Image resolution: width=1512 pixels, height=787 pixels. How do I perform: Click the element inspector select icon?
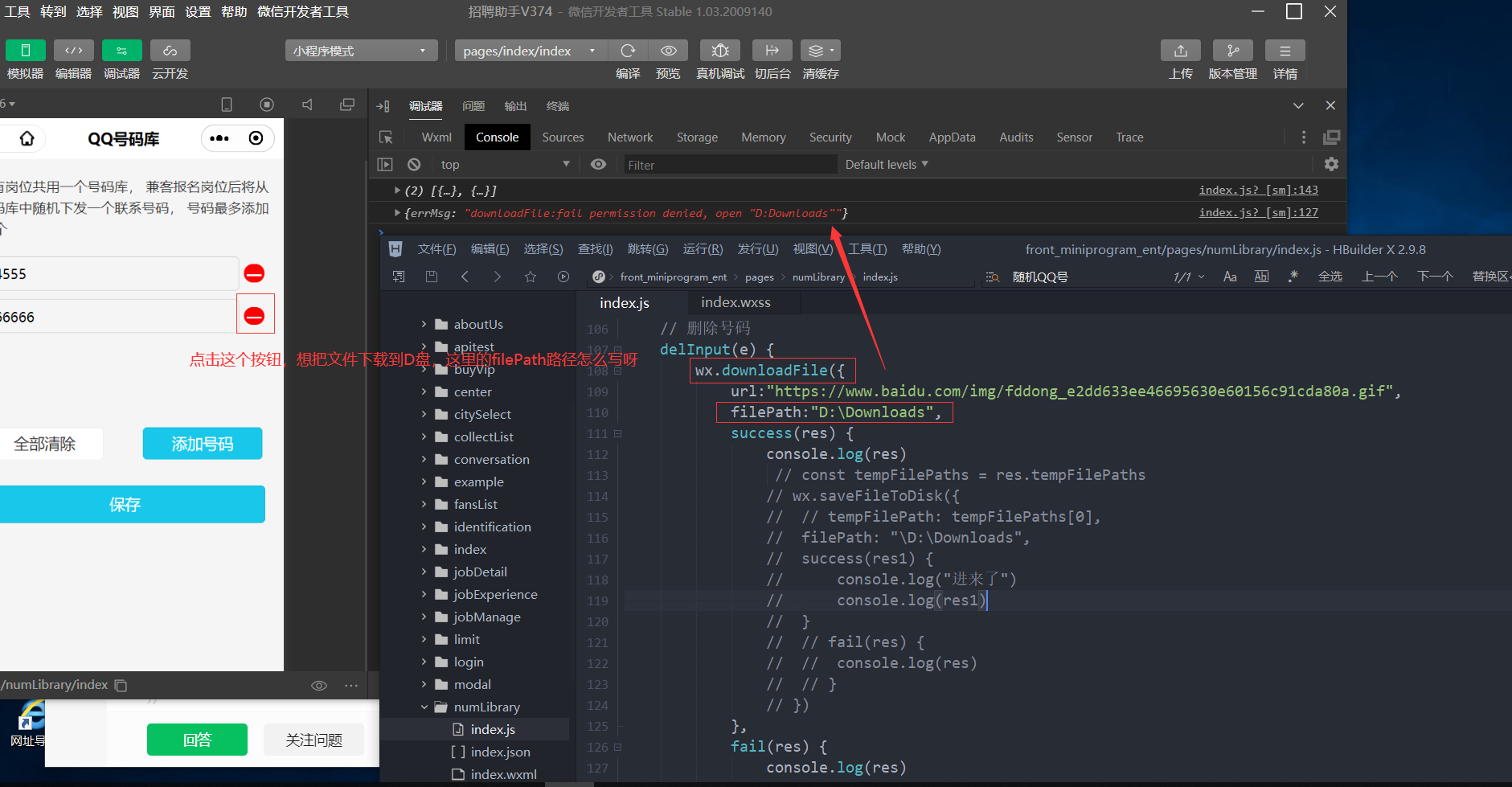click(x=386, y=137)
